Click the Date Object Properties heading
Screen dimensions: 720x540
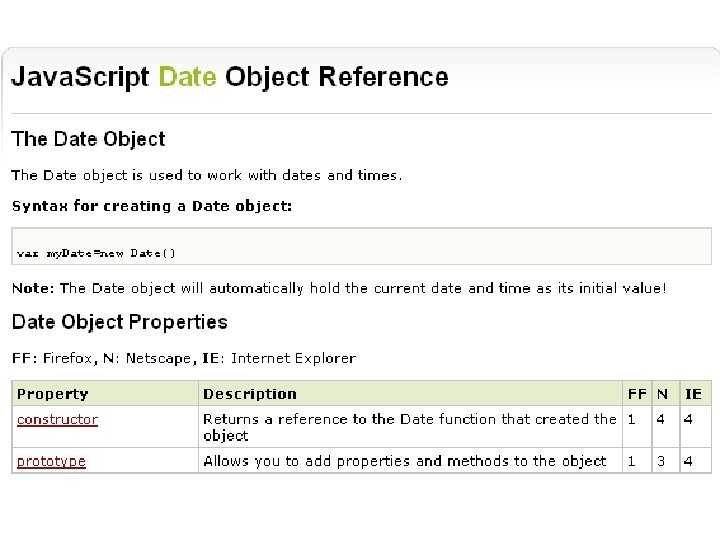119,322
